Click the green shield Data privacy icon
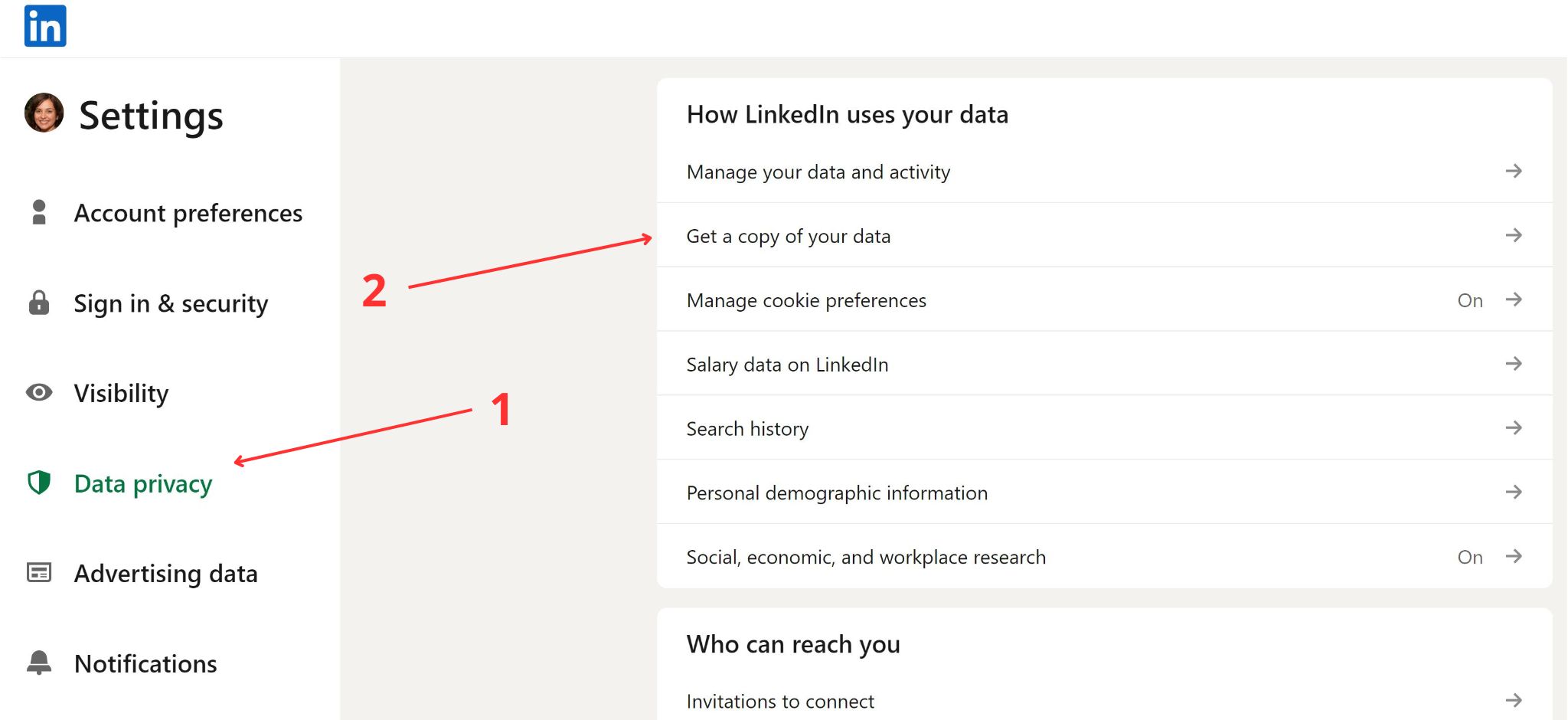1568x720 pixels. (39, 483)
